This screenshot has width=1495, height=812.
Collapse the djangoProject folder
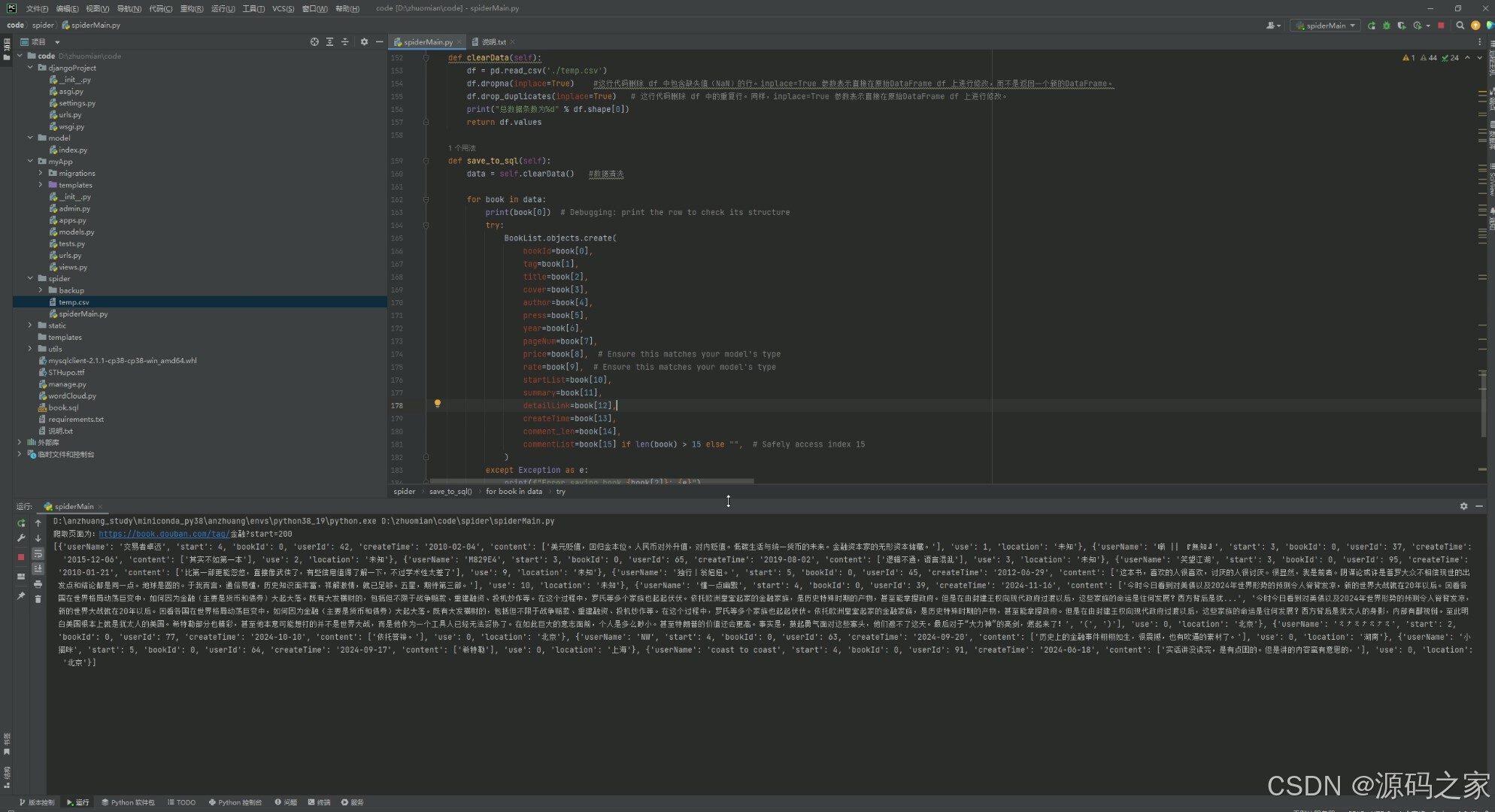click(30, 68)
